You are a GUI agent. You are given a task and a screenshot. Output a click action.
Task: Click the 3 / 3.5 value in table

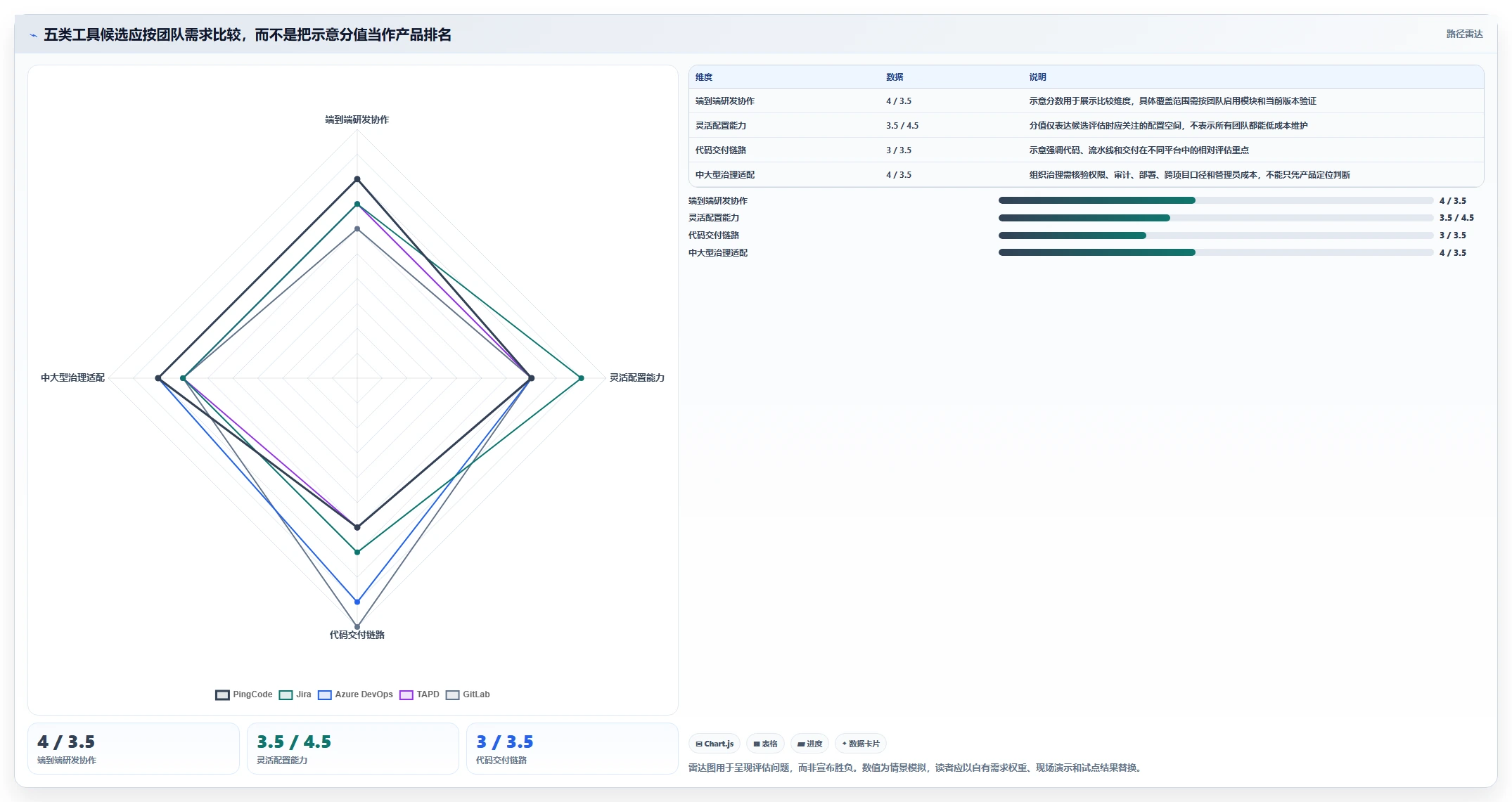click(899, 150)
